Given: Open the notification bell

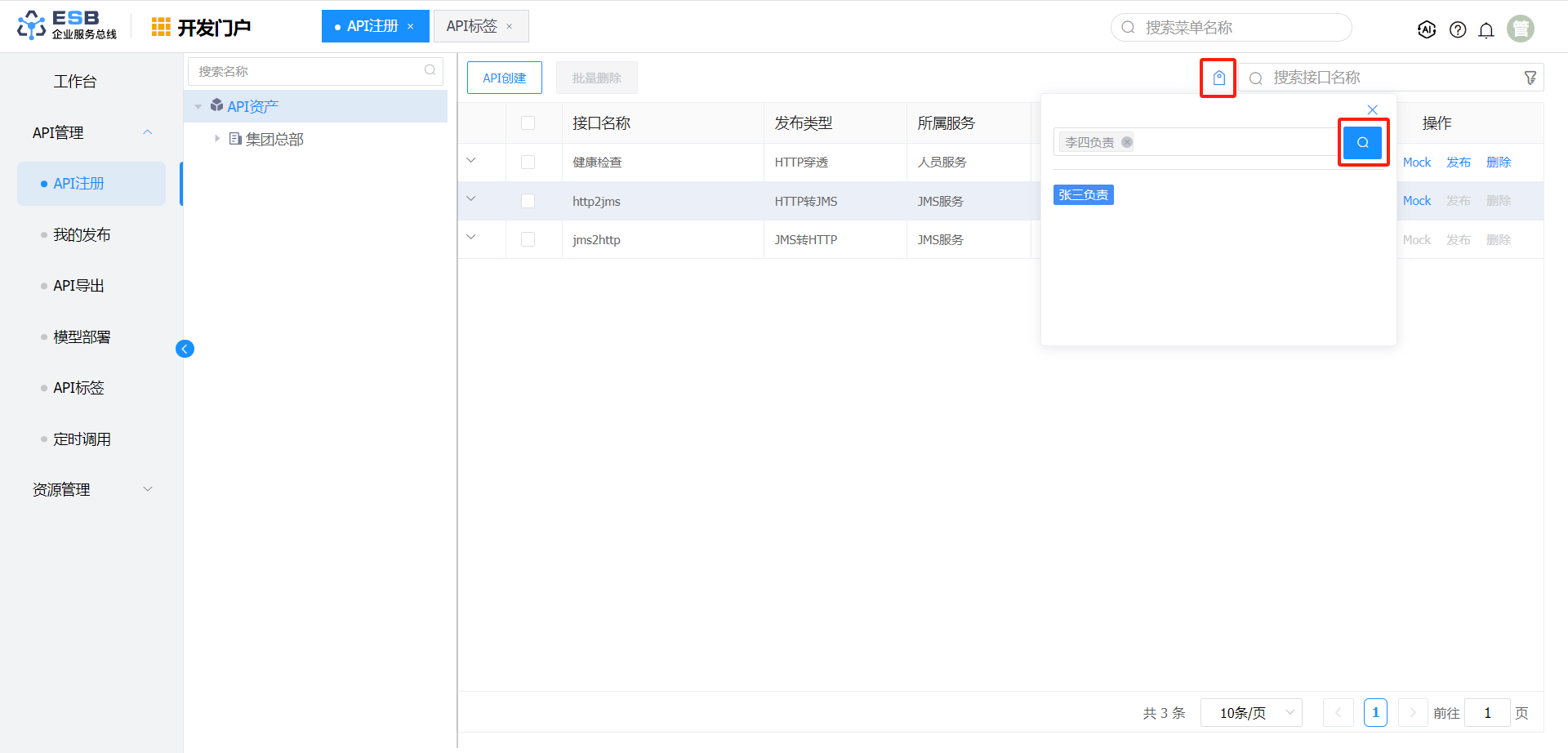Looking at the screenshot, I should click(1486, 29).
